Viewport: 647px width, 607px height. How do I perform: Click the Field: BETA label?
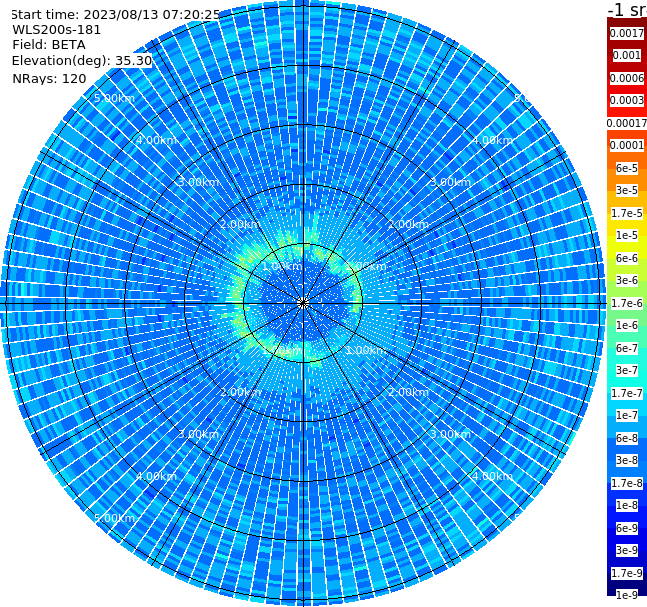[49, 45]
